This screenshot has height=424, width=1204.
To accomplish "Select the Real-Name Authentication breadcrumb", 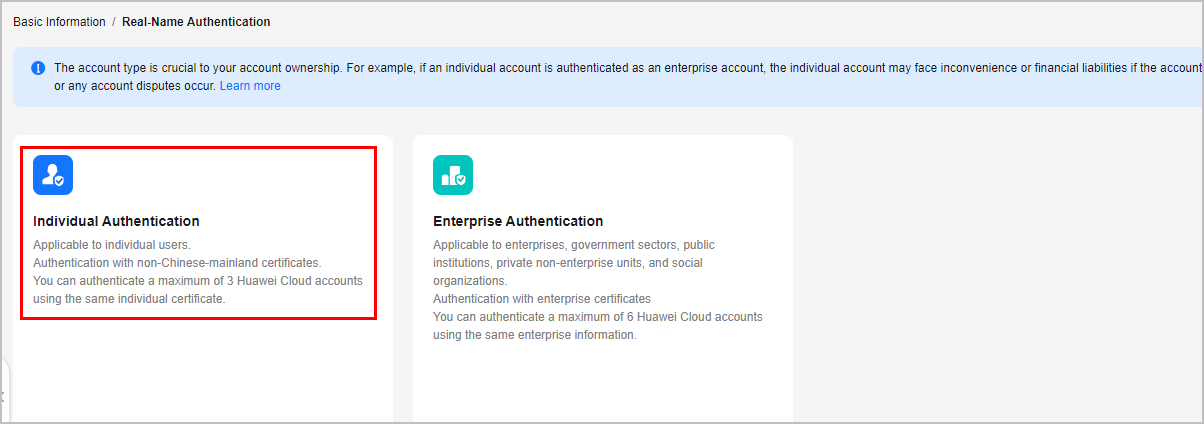I will click(x=196, y=21).
